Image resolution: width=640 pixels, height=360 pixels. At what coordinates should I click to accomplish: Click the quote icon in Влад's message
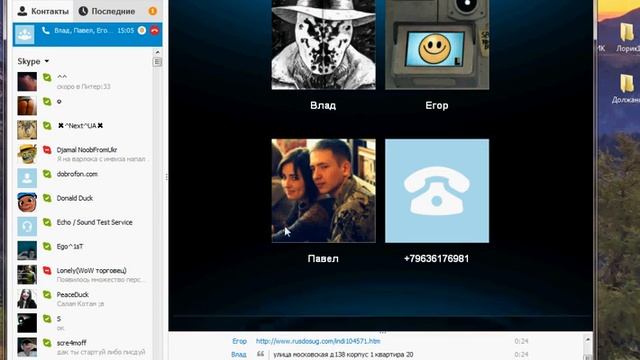(x=260, y=354)
